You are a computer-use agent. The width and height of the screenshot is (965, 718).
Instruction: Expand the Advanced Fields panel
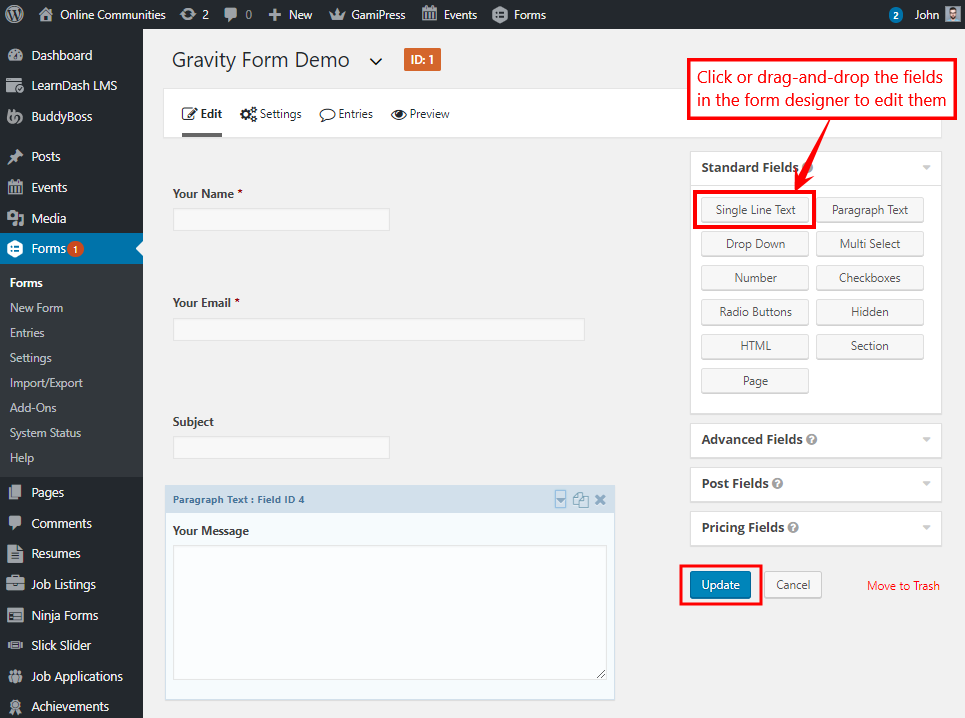point(926,440)
